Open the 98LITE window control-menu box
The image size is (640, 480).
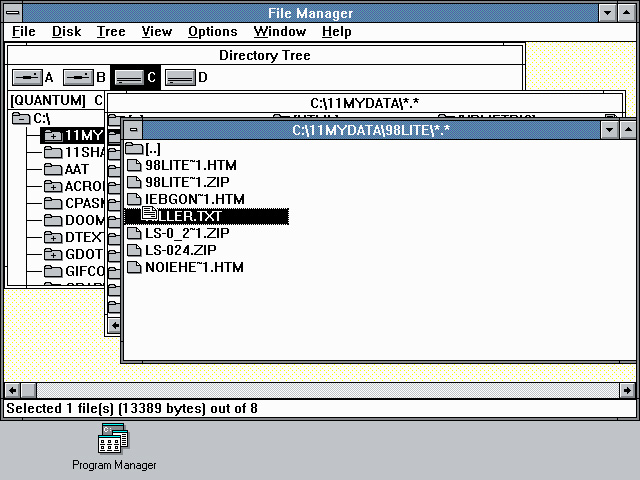[x=133, y=130]
